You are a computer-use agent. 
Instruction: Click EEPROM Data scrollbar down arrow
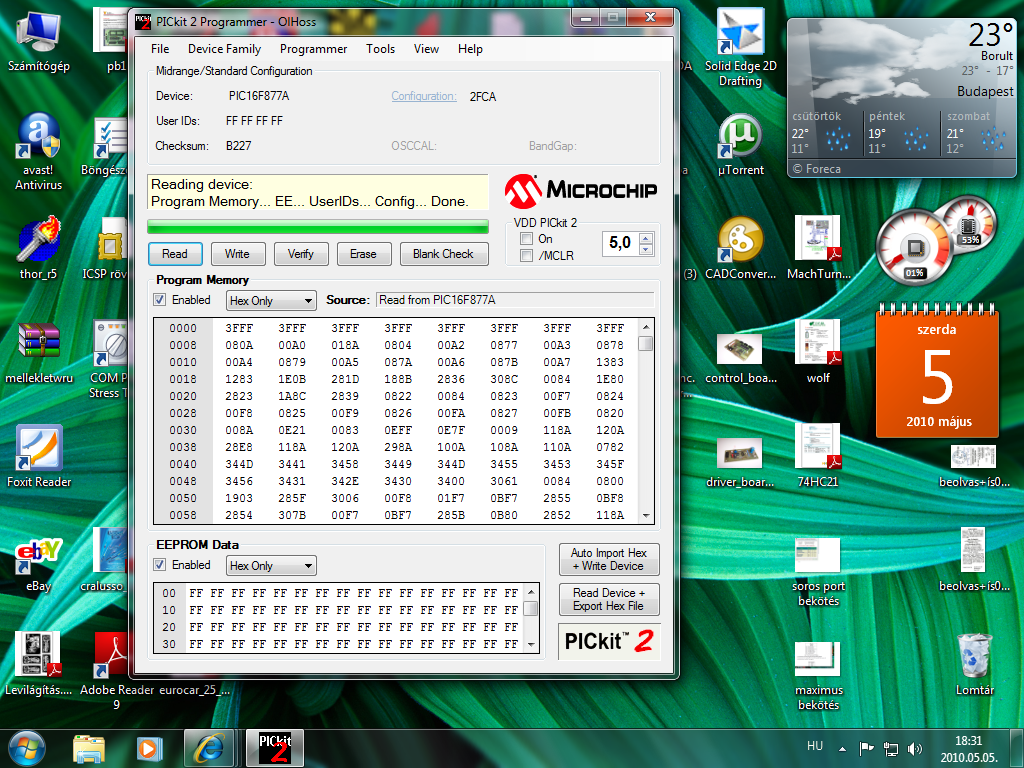531,645
